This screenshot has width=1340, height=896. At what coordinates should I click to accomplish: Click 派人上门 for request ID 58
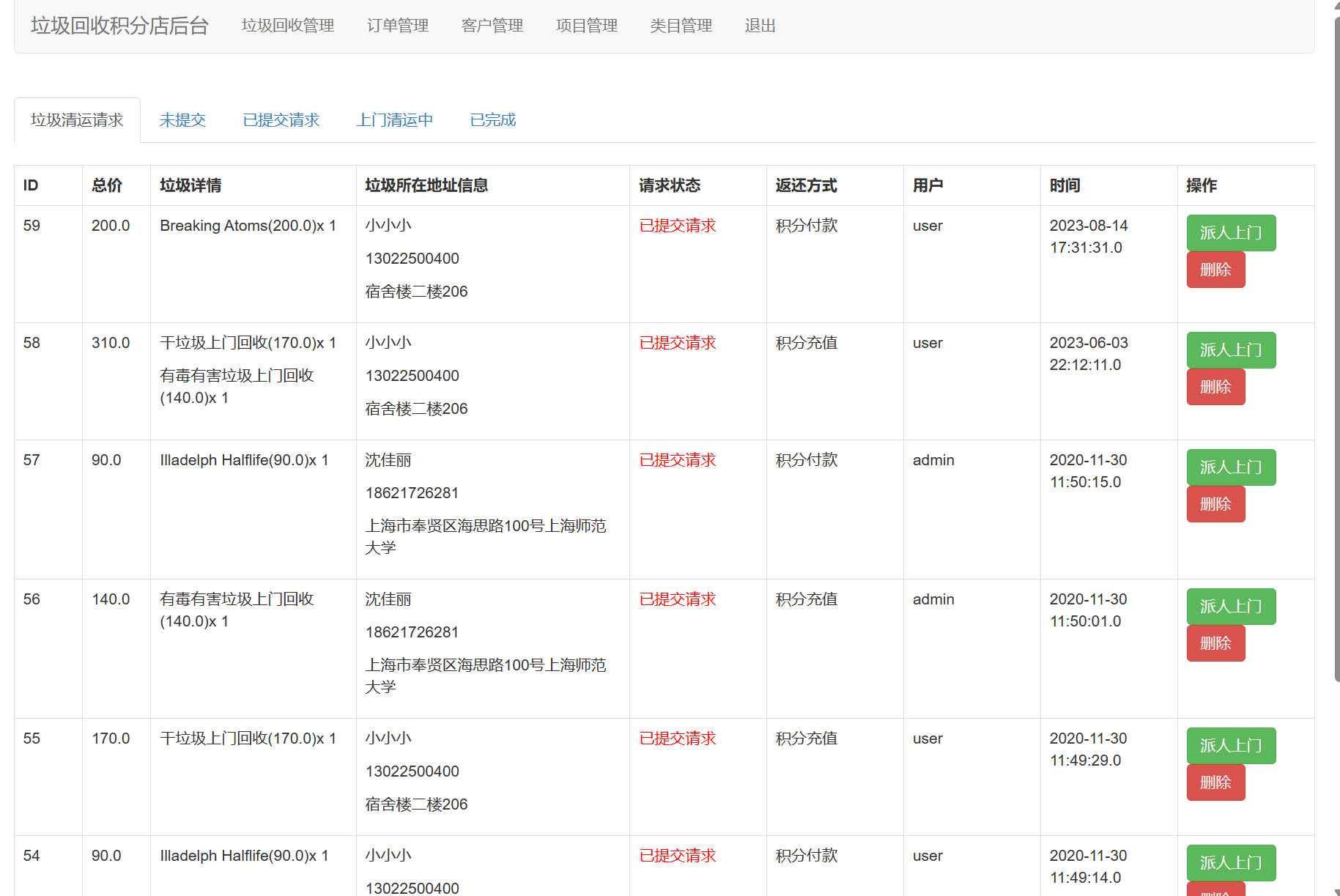tap(1230, 349)
